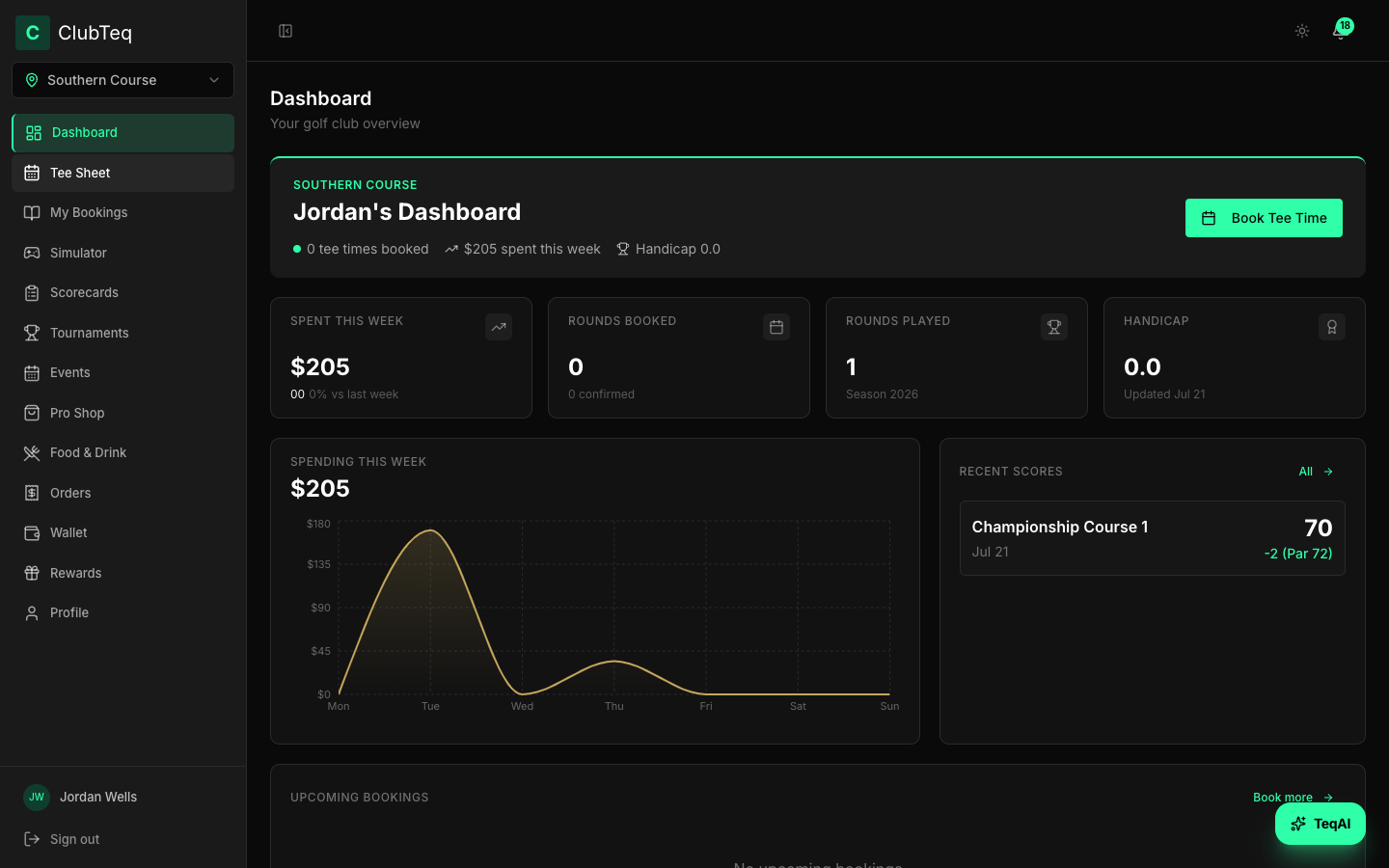Click the "Handicap 0.0" banner text
The width and height of the screenshot is (1389, 868).
[678, 249]
